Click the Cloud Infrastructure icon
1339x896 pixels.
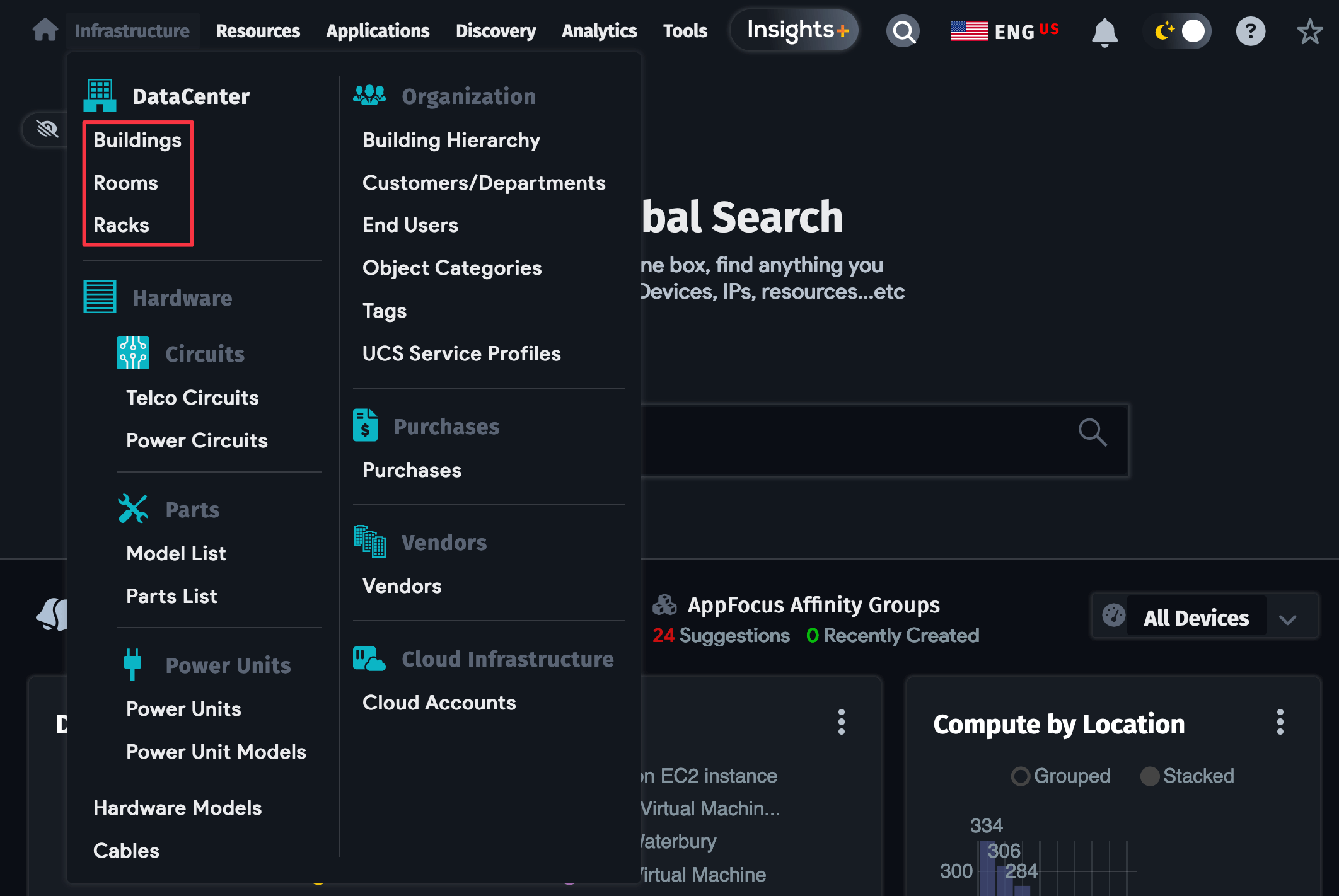tap(369, 659)
